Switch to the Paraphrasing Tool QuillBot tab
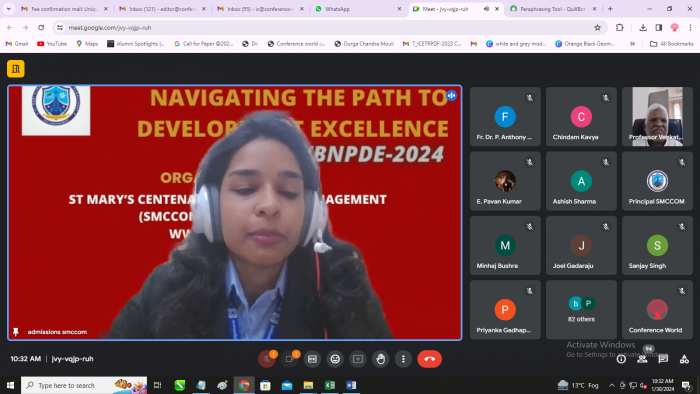Image resolution: width=700 pixels, height=394 pixels. [x=553, y=9]
